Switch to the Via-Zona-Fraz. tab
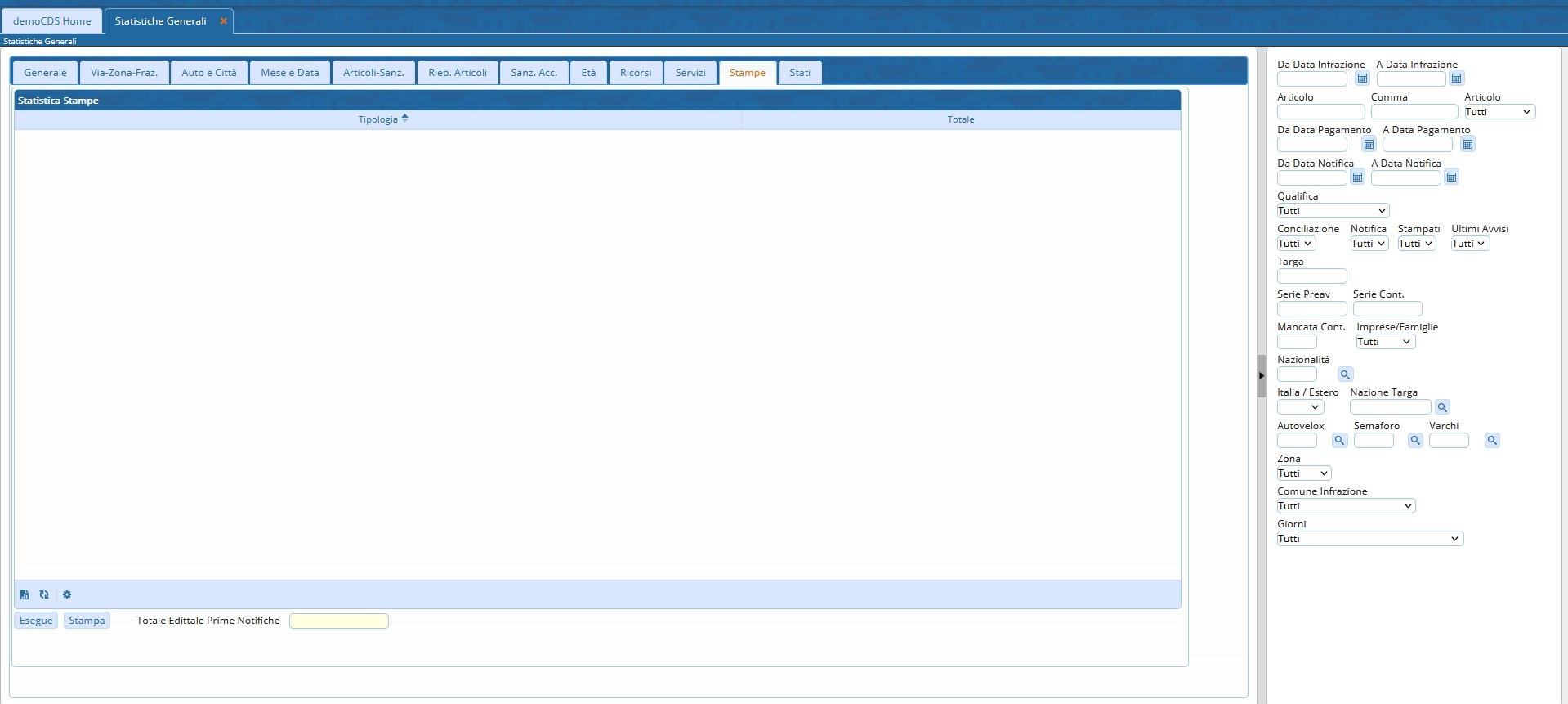 124,73
